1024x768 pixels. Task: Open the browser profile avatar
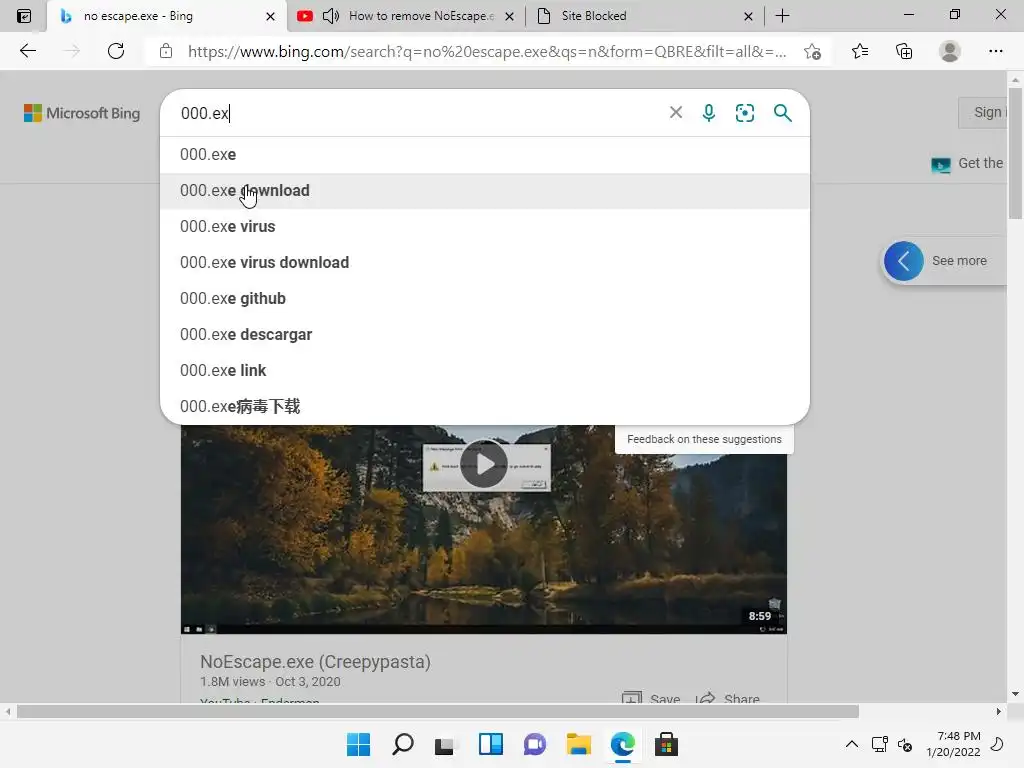(x=950, y=51)
